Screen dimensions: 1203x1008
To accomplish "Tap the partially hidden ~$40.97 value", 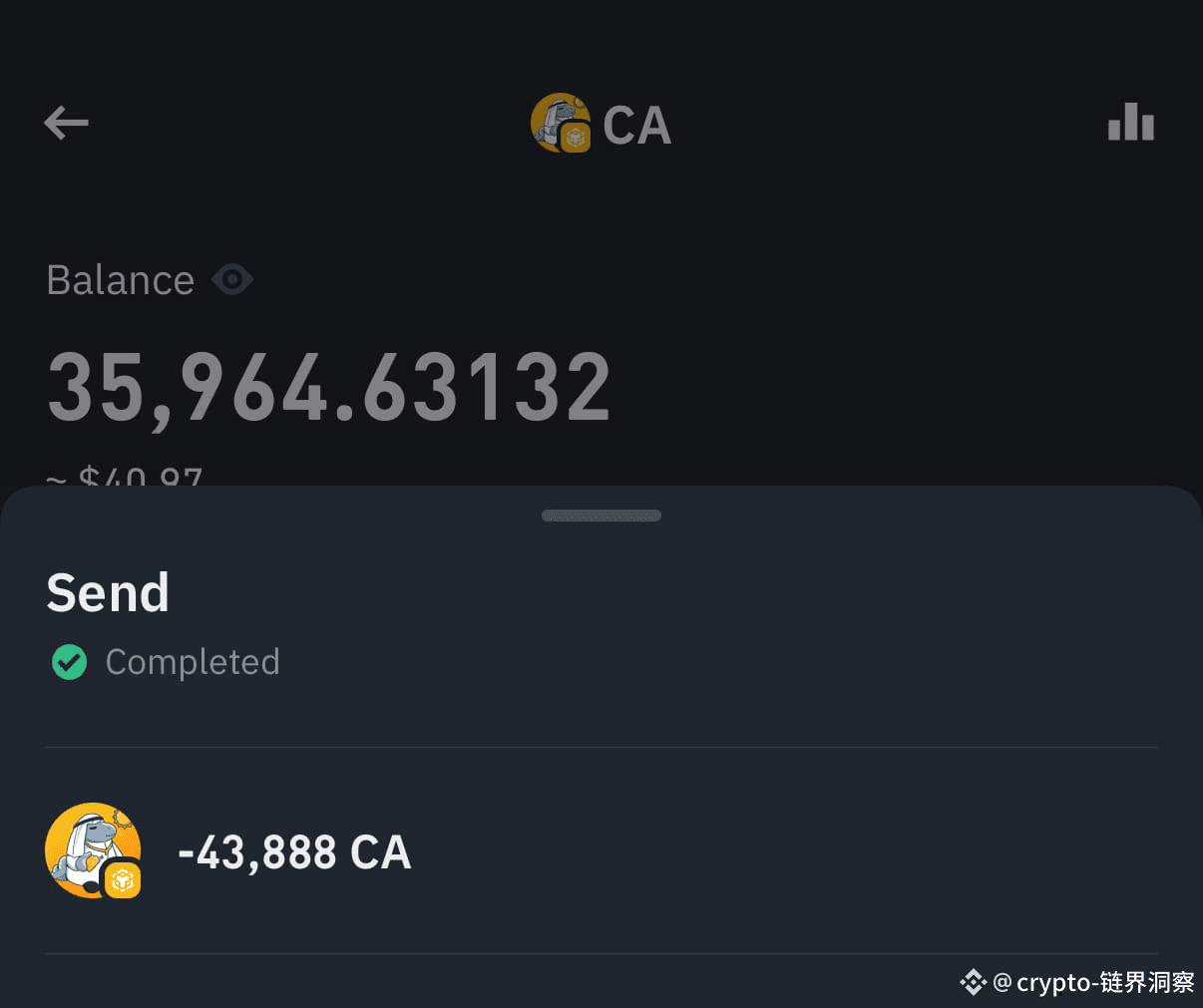I will coord(125,477).
